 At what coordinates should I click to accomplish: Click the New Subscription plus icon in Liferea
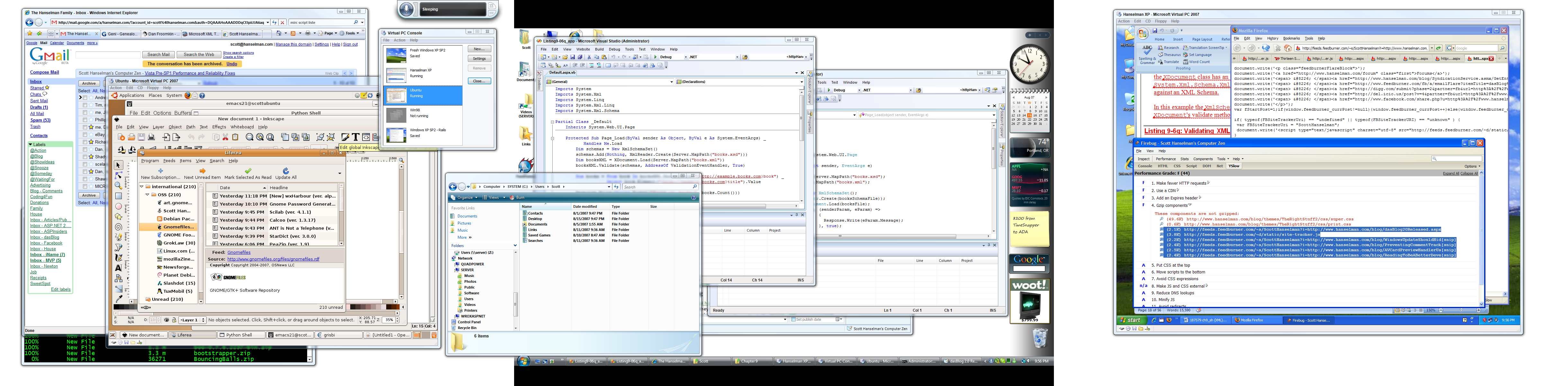(x=161, y=171)
